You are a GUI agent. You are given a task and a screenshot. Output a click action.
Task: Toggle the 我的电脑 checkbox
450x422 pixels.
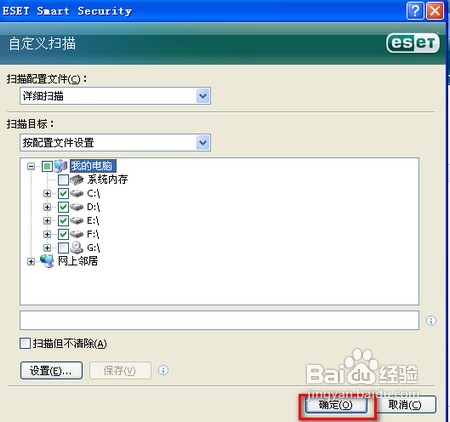(x=47, y=166)
